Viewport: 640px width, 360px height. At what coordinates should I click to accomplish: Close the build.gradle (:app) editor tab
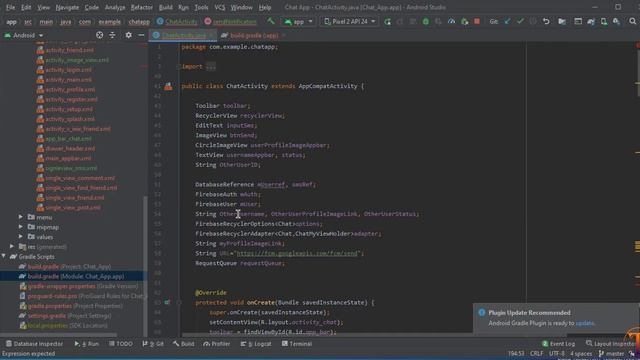[284, 36]
